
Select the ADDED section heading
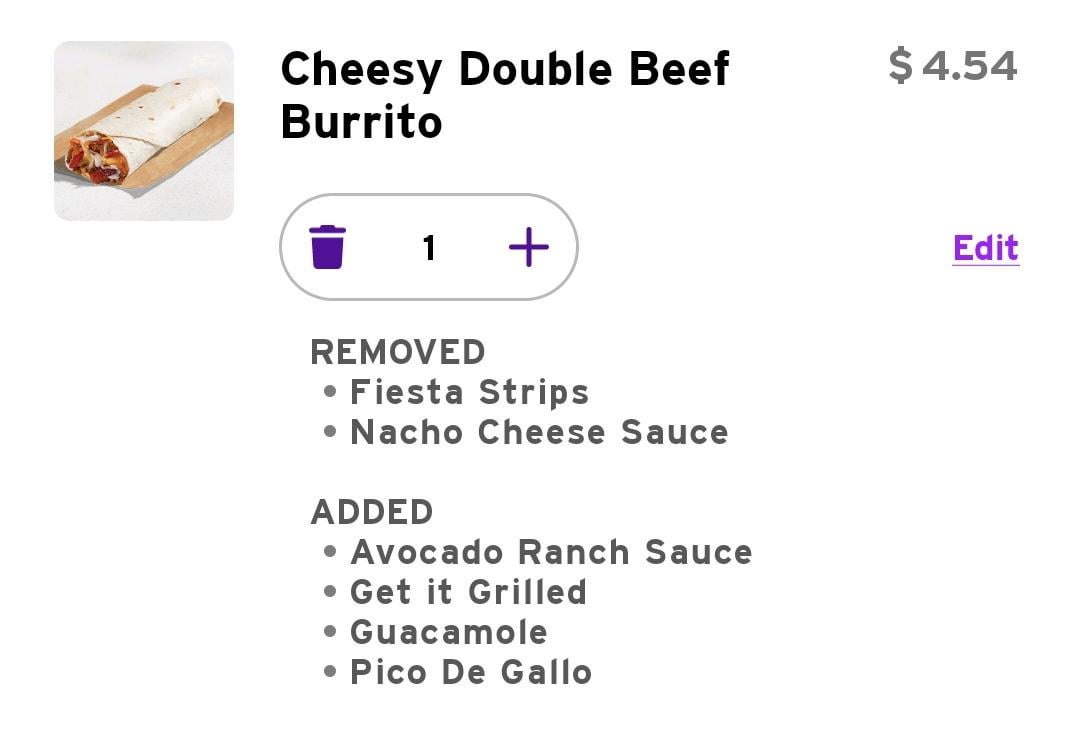pos(372,512)
